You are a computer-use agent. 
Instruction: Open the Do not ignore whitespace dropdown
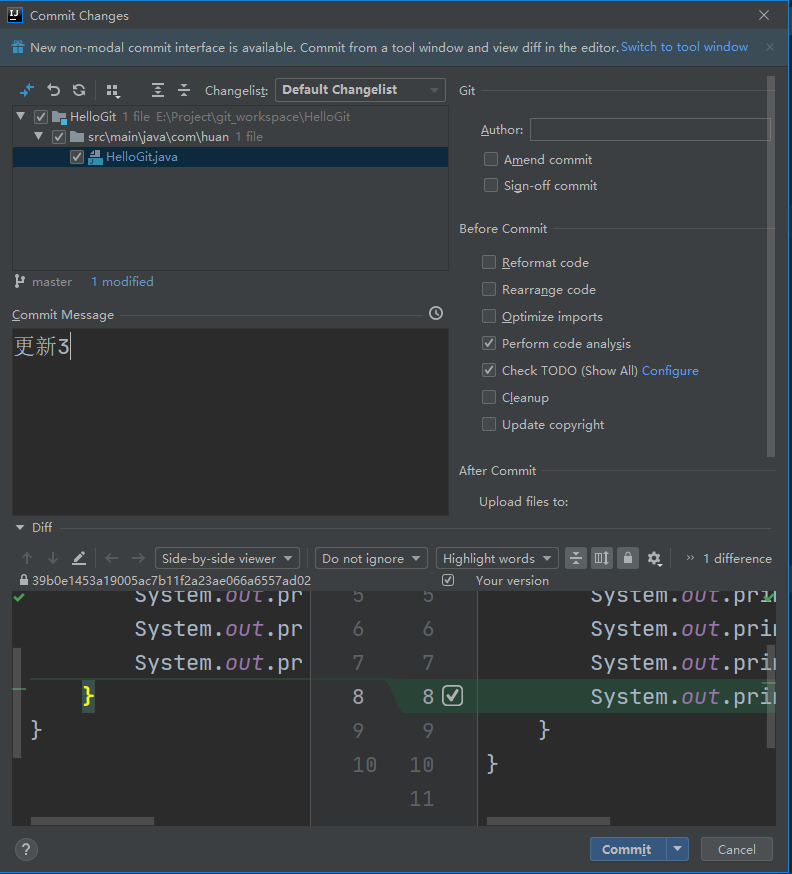click(x=371, y=558)
